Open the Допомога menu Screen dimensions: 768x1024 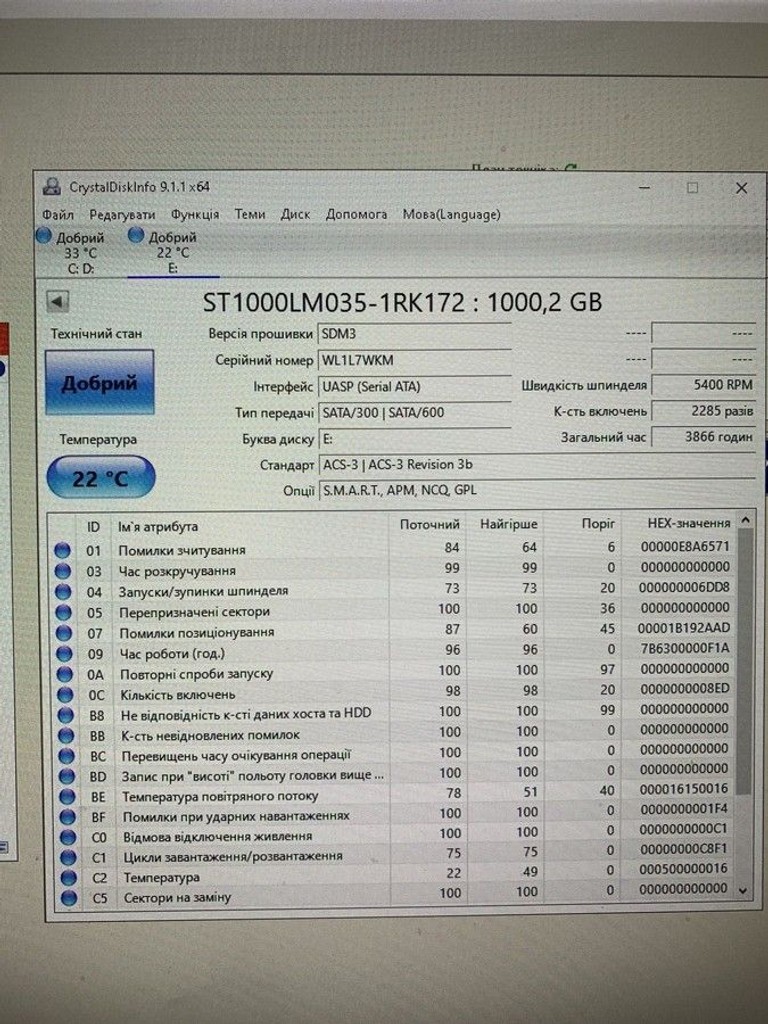point(356,214)
